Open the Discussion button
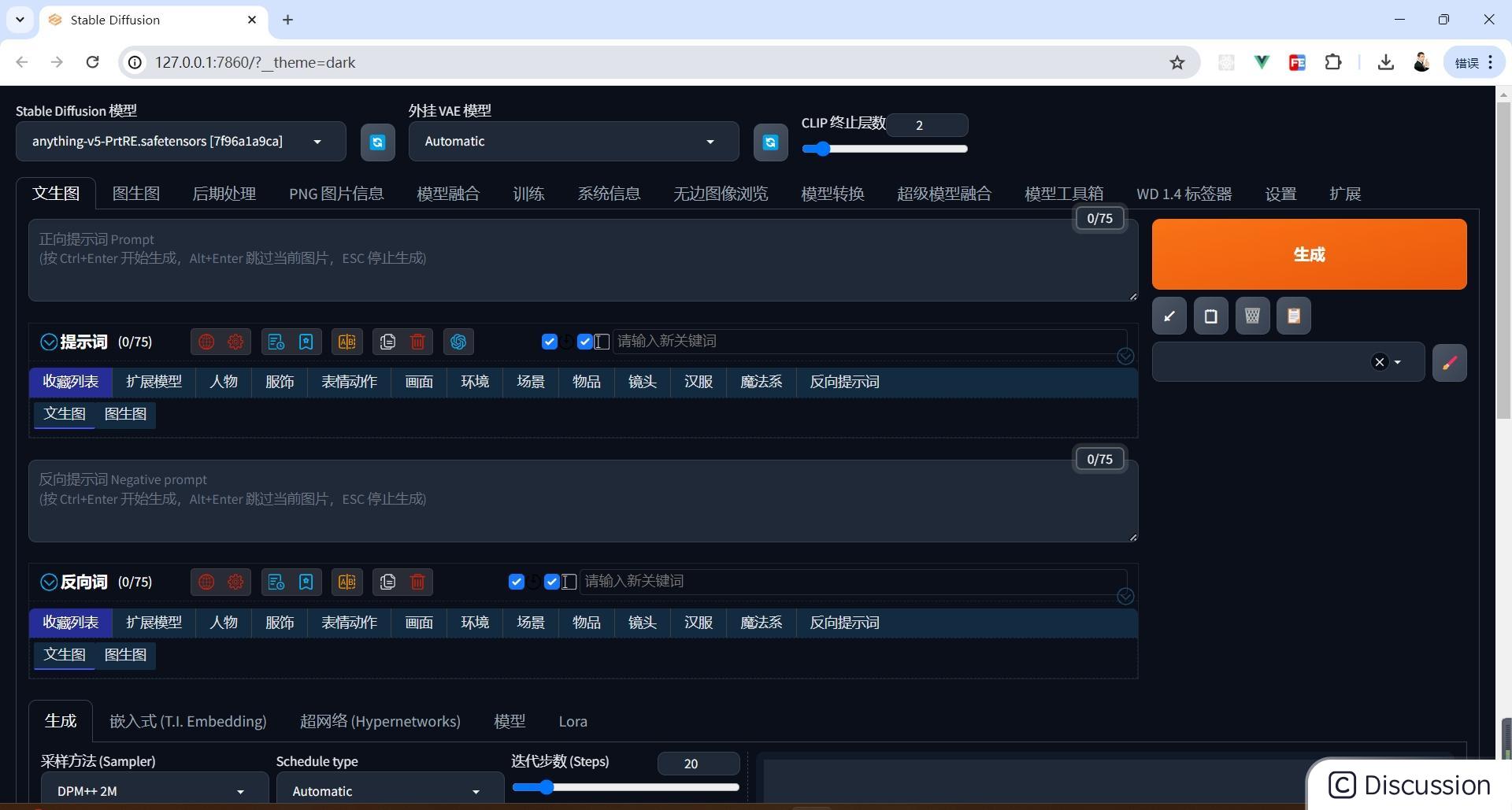This screenshot has height=810, width=1512. (1410, 785)
